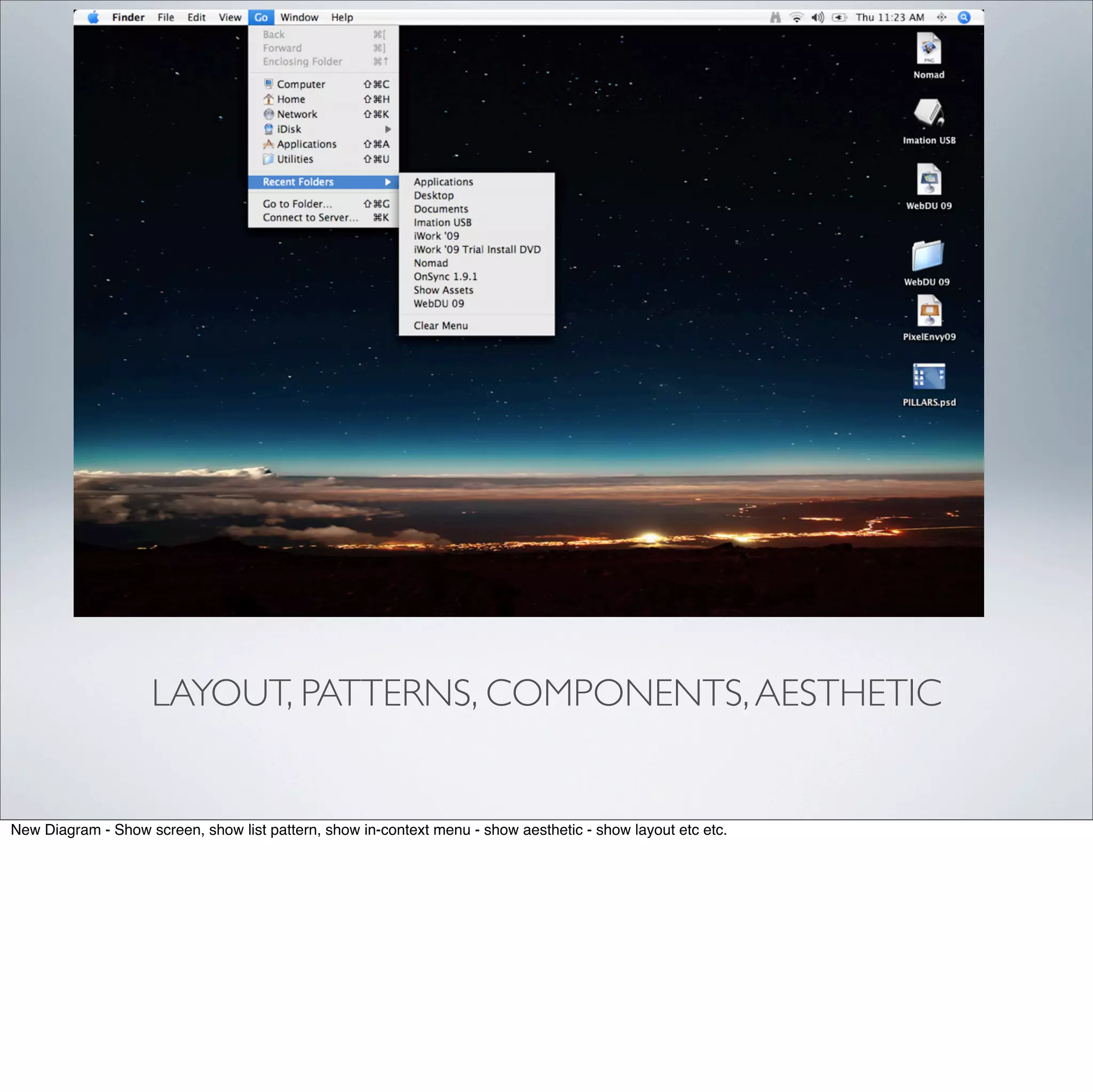
Task: Open iWork '09 Trial Install DVD entry
Action: coord(477,250)
